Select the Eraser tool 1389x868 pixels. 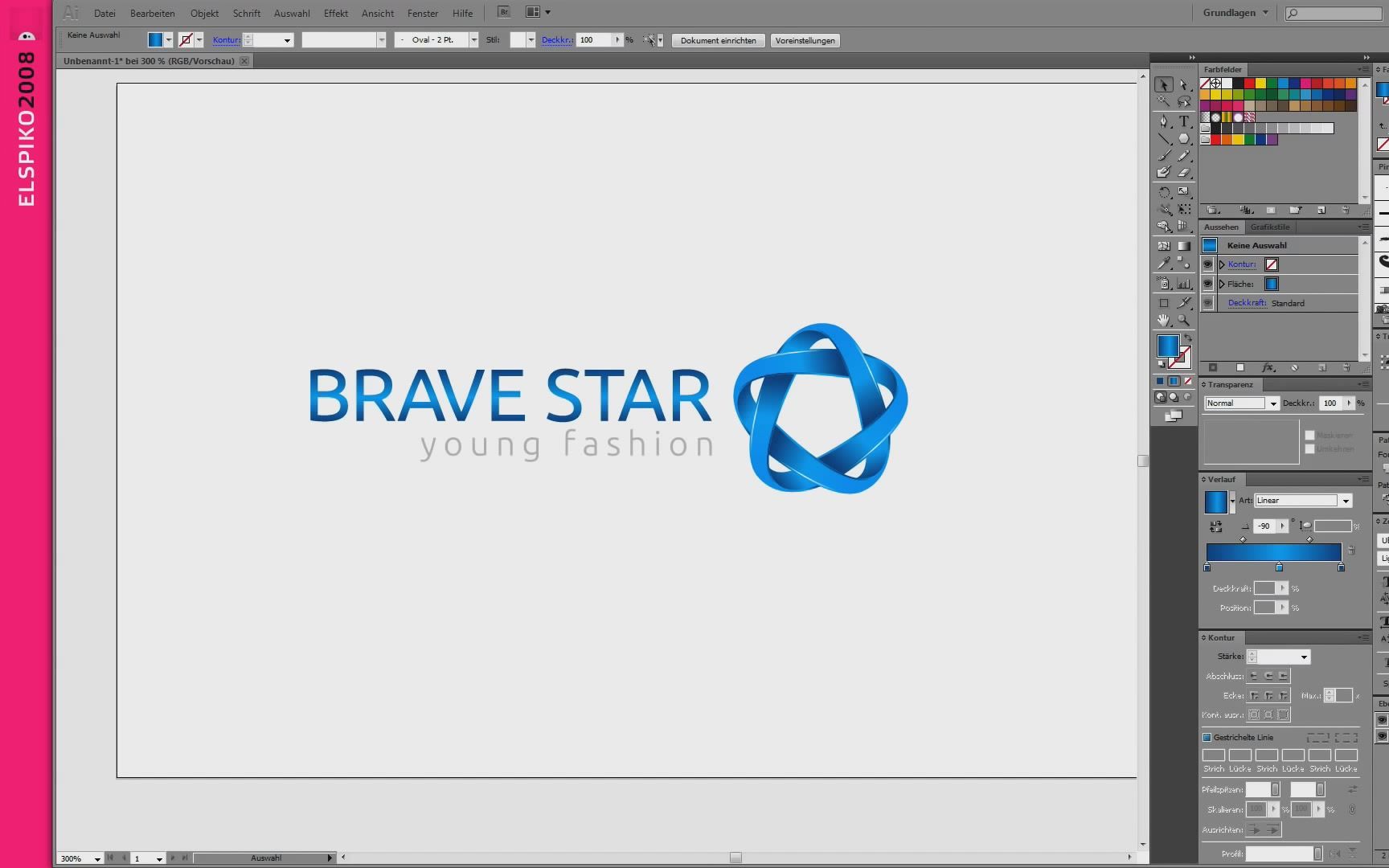1184,172
